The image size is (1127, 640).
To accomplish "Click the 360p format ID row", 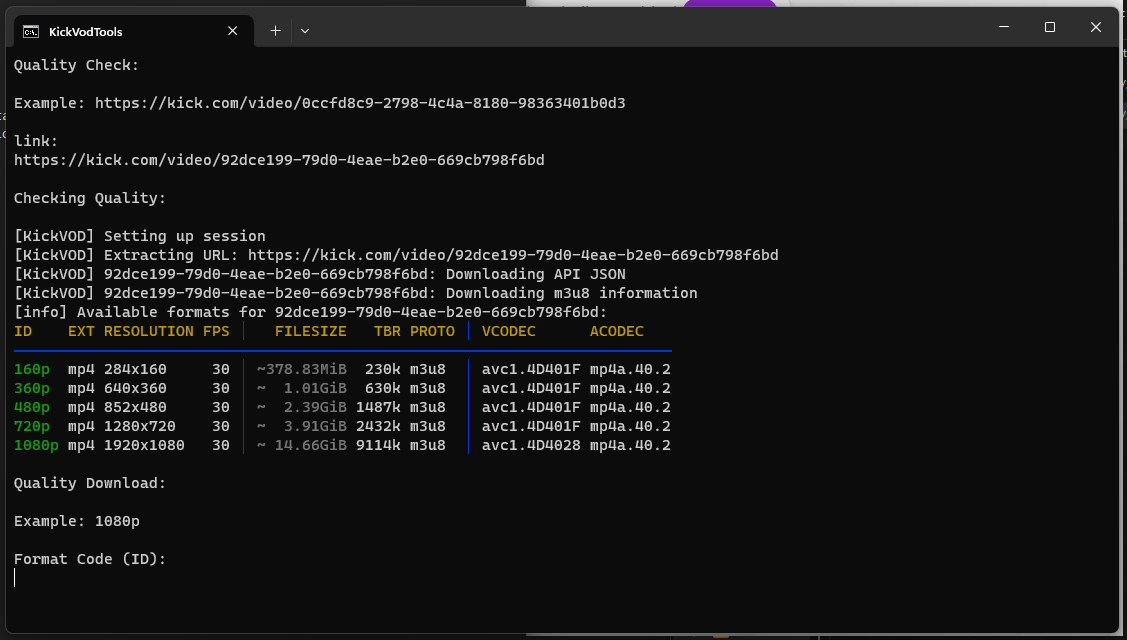I will coord(32,388).
